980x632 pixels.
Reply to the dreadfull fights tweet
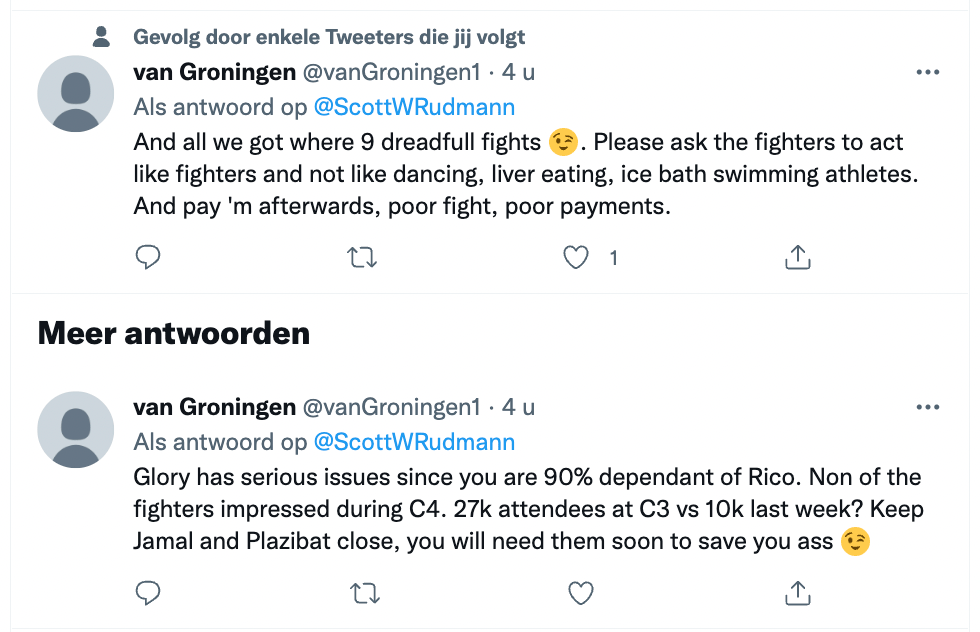pyautogui.click(x=148, y=258)
